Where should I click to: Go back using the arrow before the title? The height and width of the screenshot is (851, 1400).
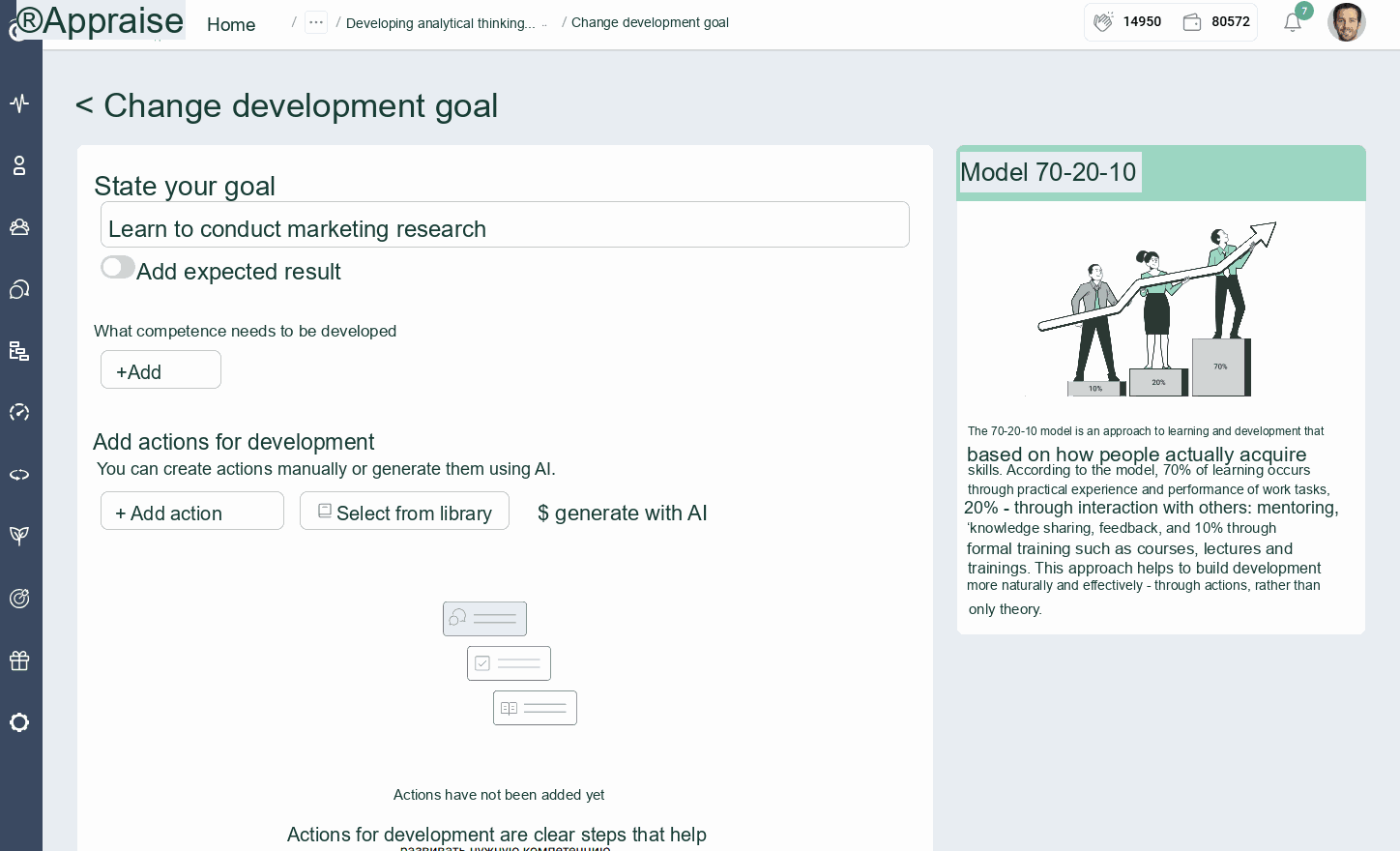(84, 105)
